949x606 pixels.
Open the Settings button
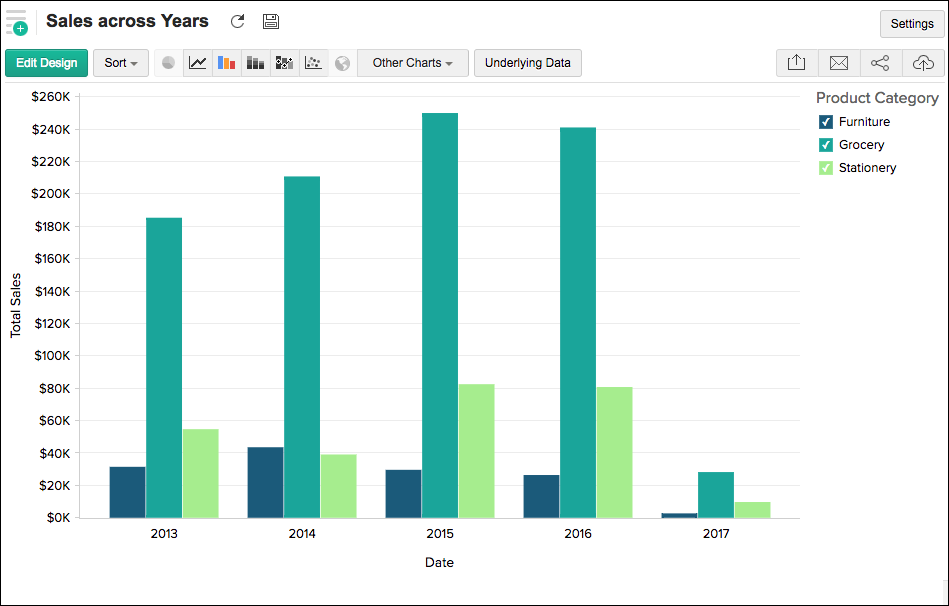click(911, 24)
